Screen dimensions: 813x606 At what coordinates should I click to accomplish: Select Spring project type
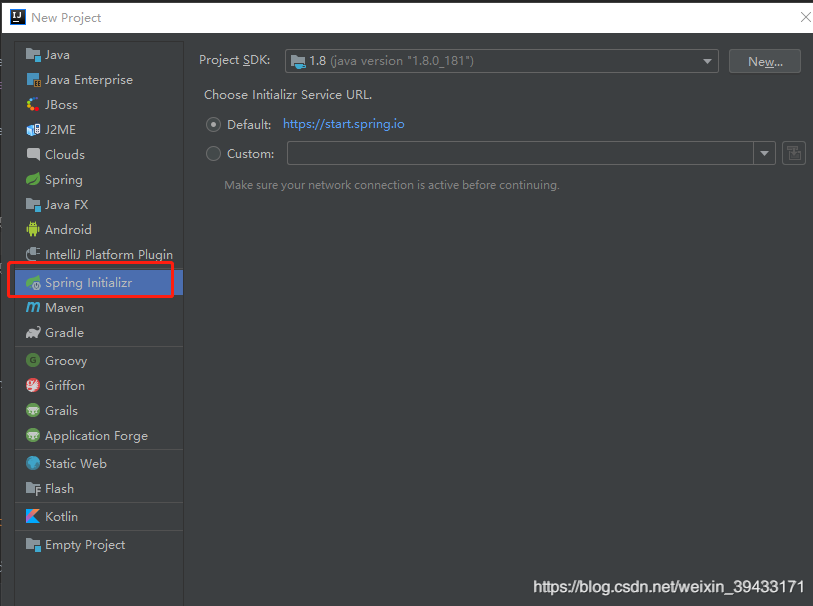click(99, 179)
